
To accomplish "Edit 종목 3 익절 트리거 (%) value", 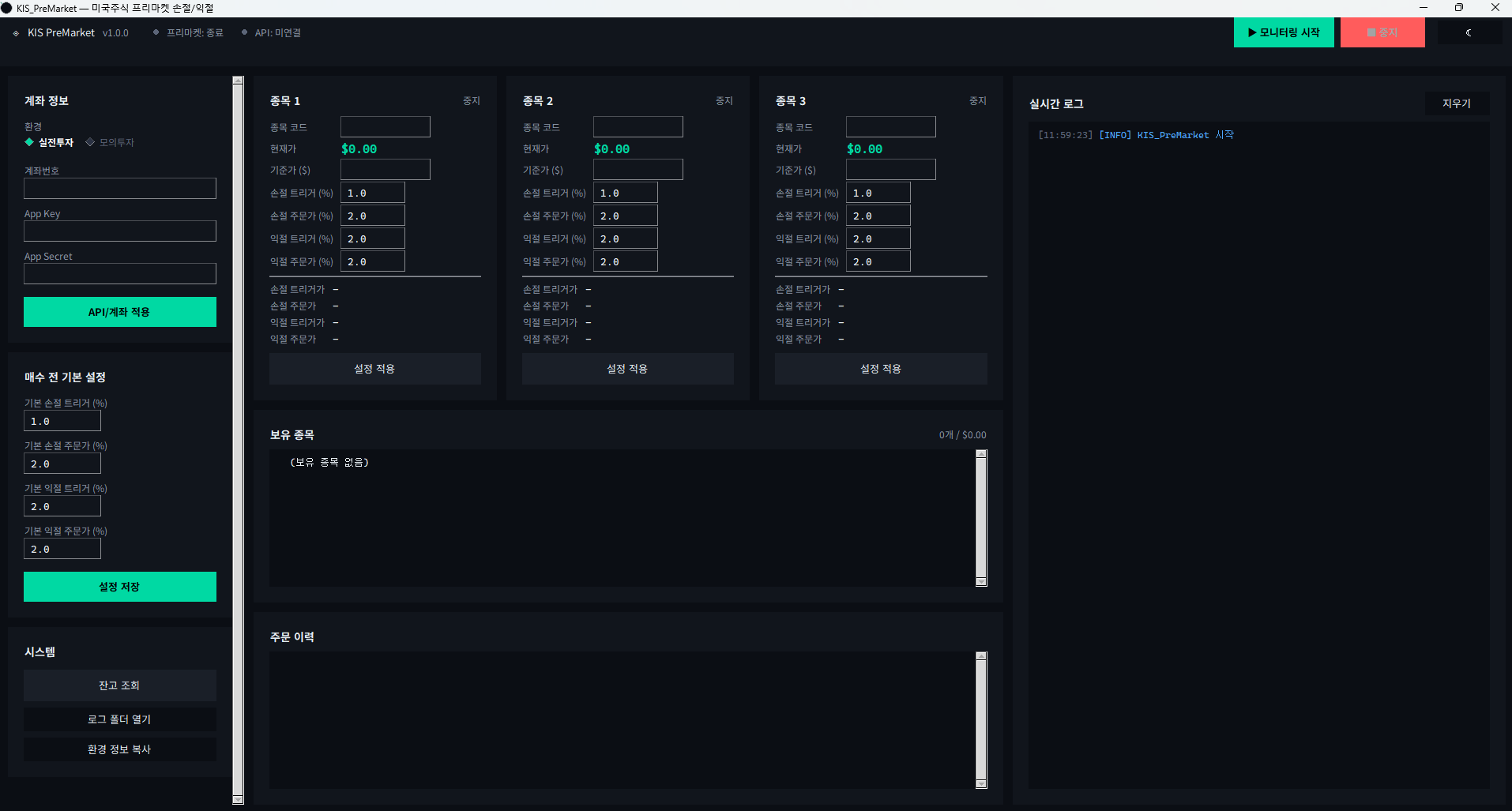I will click(878, 238).
